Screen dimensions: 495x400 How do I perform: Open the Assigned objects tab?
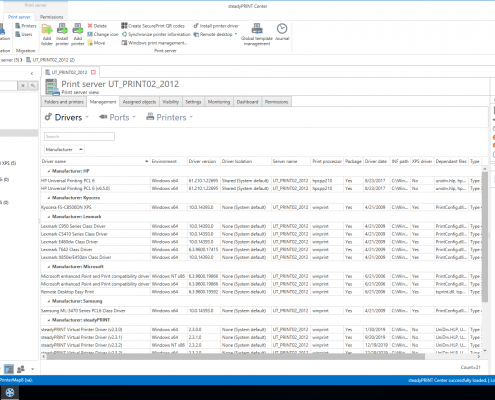(139, 102)
